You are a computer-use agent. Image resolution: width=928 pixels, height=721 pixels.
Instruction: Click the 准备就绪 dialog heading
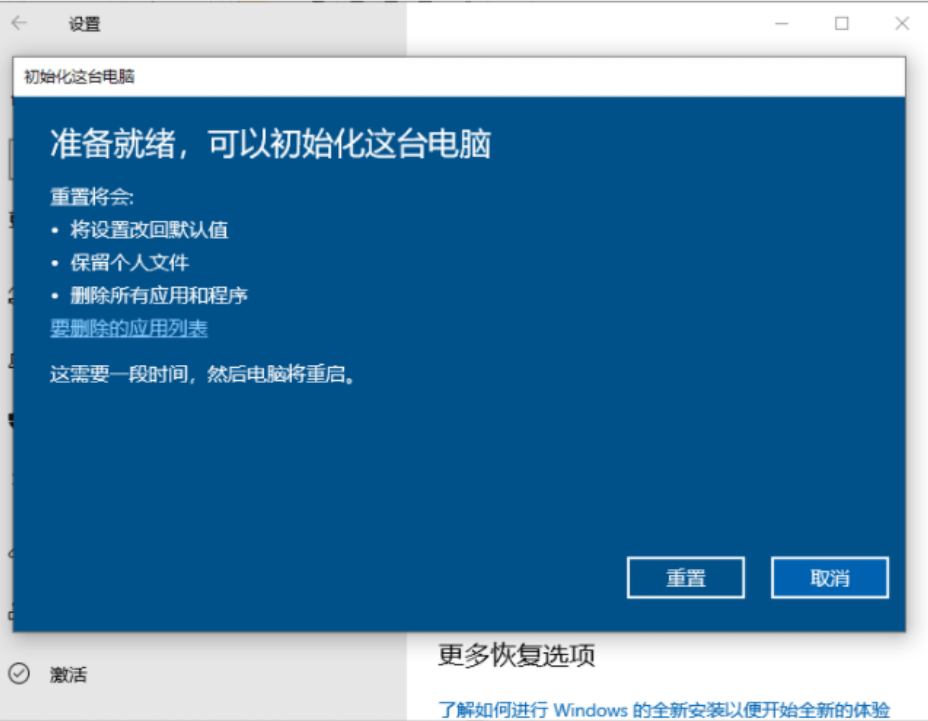tap(270, 144)
